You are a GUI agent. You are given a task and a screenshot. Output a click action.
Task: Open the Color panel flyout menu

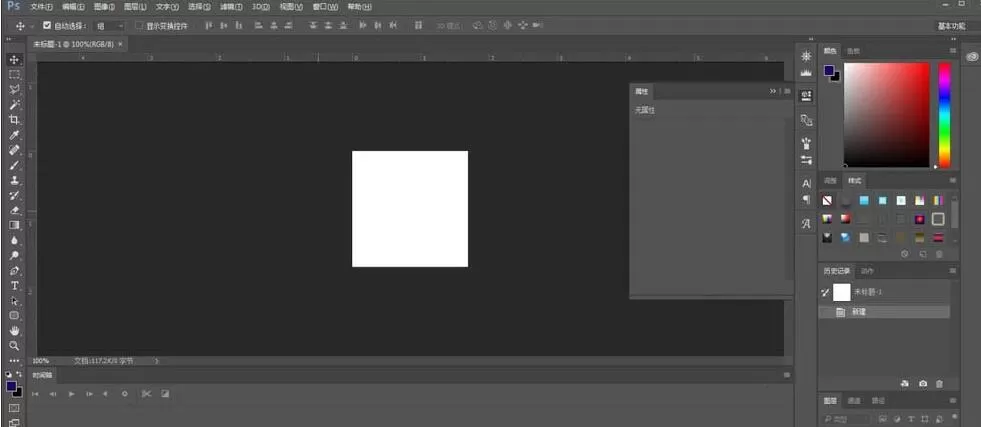[952, 51]
